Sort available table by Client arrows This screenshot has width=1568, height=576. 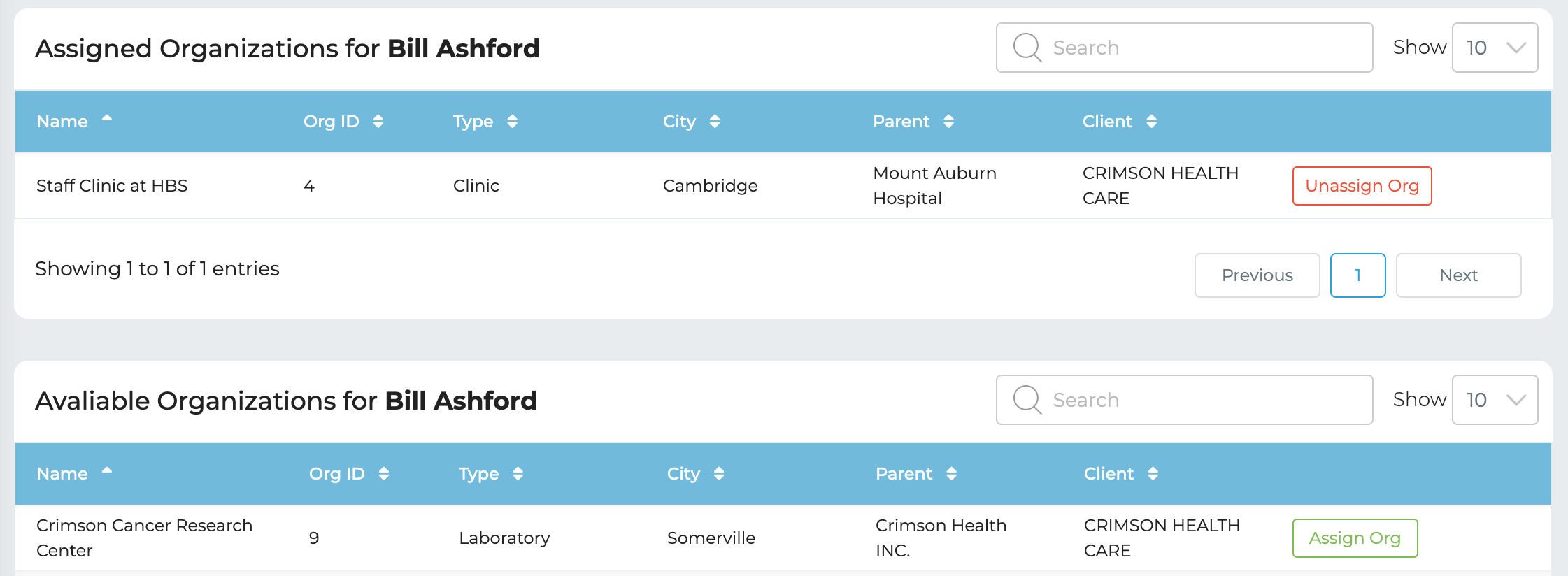pyautogui.click(x=1153, y=474)
